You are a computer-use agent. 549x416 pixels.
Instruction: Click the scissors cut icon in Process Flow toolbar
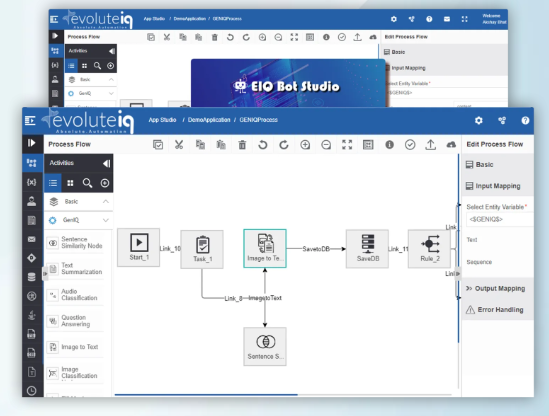pos(179,144)
